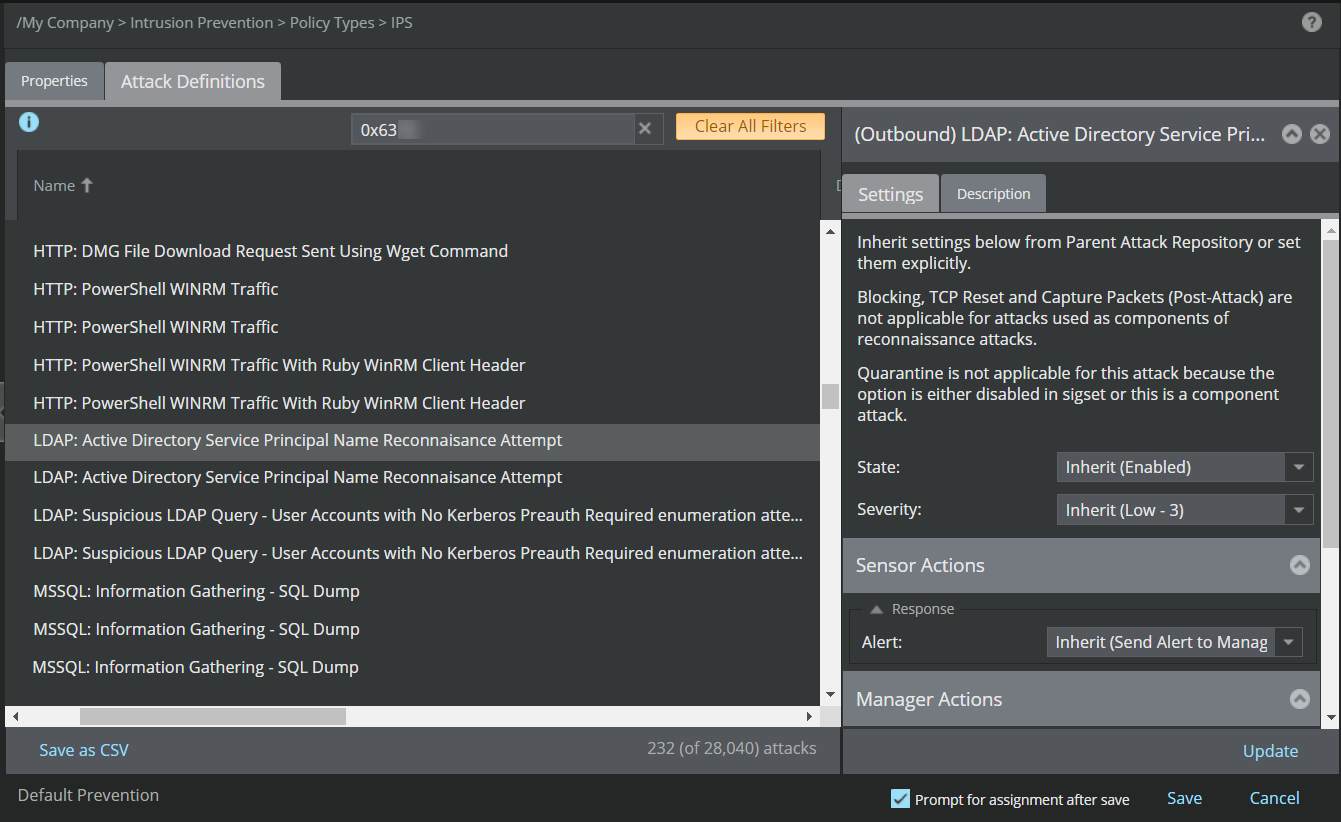Click Save as CSV link
This screenshot has width=1341, height=822.
coord(84,750)
